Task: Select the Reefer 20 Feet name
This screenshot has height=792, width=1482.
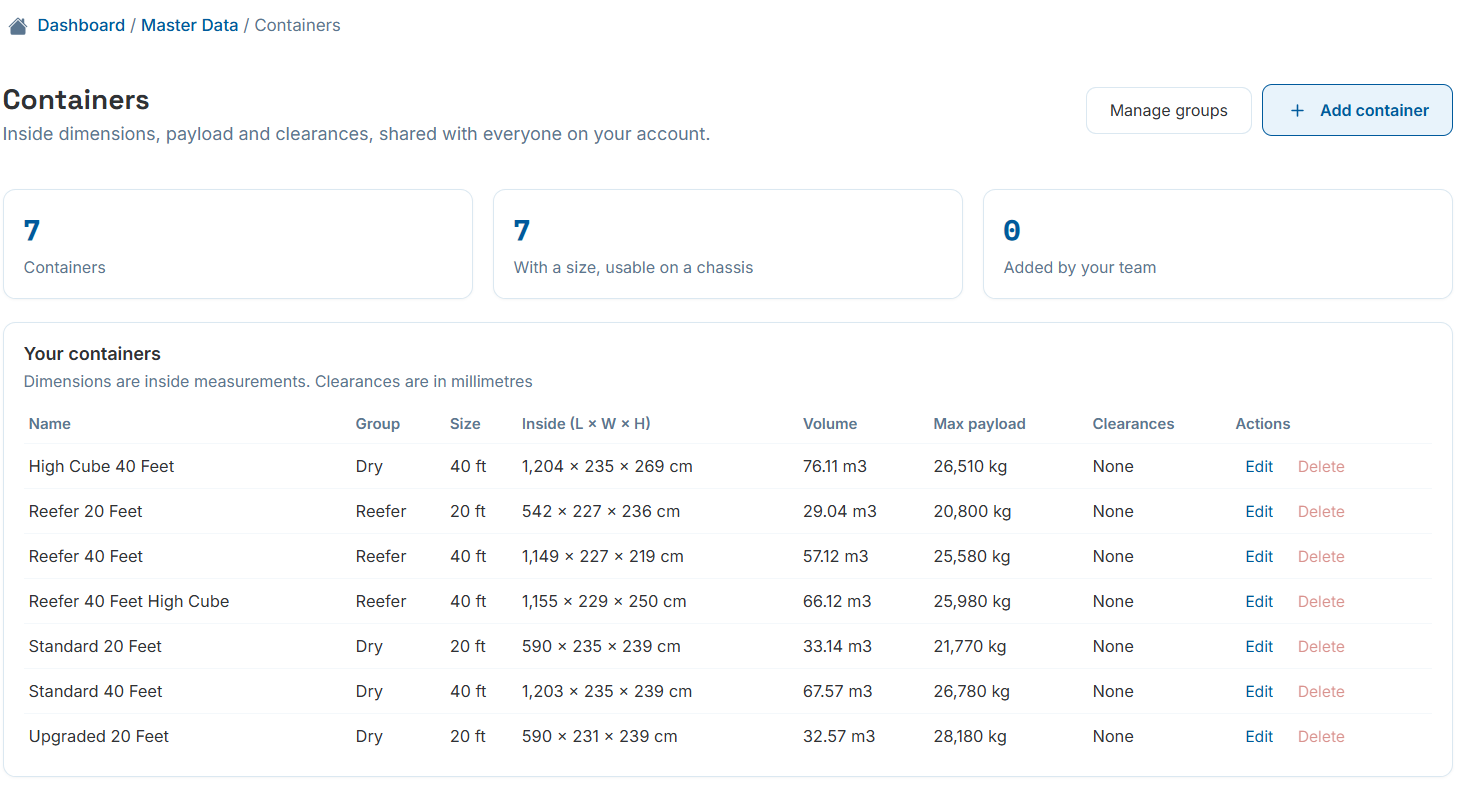Action: [x=85, y=511]
